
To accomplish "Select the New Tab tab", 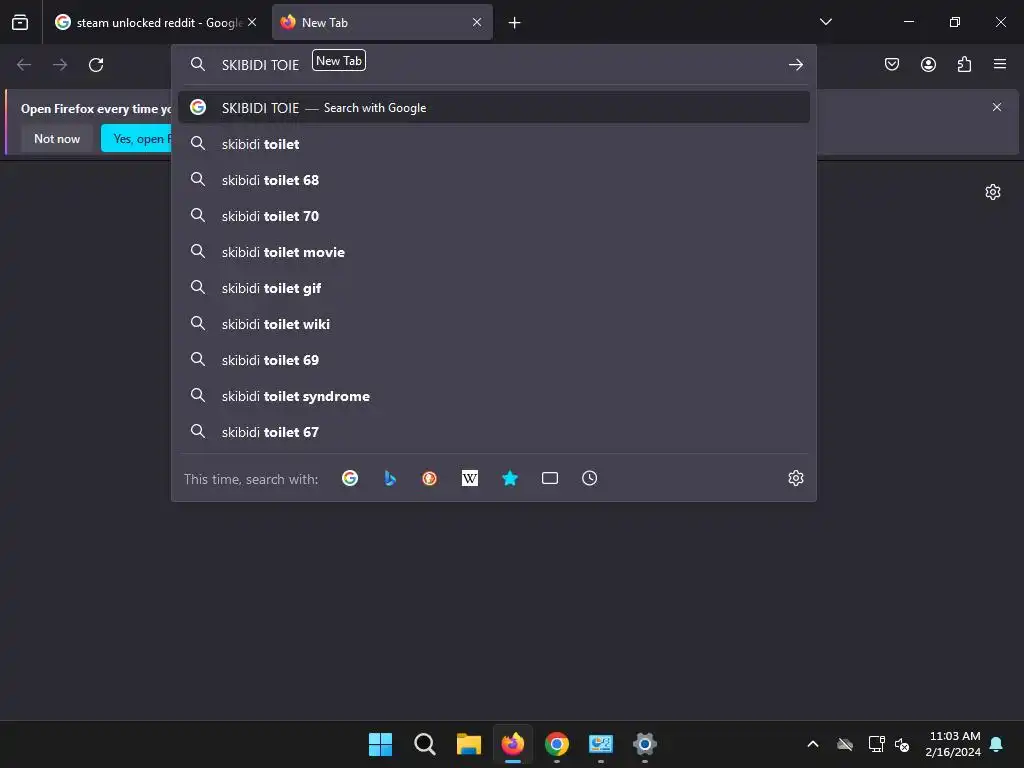I will tap(382, 23).
